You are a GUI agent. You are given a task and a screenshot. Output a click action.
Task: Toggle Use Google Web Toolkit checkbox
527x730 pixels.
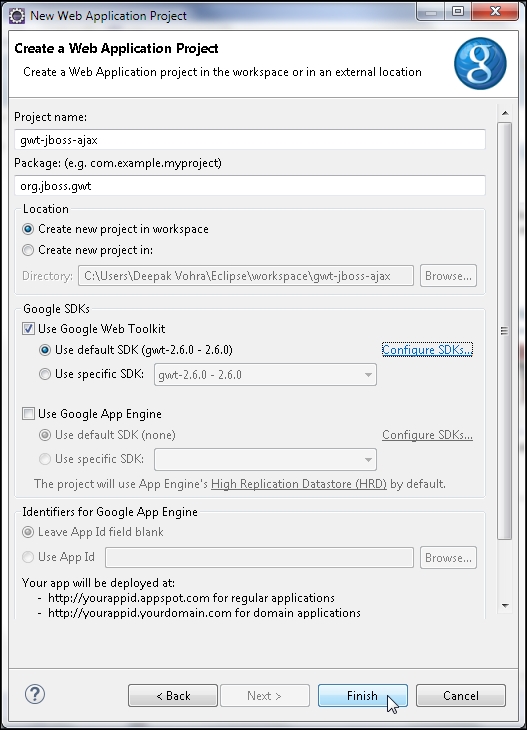tap(28, 329)
